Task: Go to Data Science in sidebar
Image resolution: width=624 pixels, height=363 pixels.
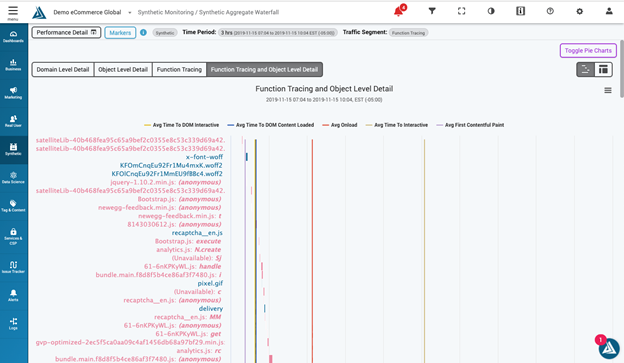Action: [x=14, y=178]
